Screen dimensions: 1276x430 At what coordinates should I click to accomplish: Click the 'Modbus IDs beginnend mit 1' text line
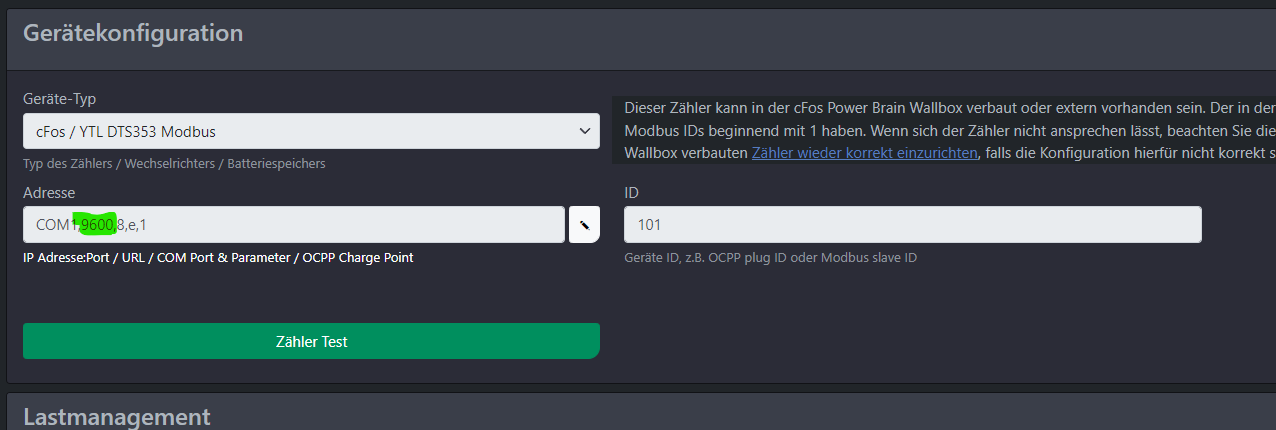[940, 131]
